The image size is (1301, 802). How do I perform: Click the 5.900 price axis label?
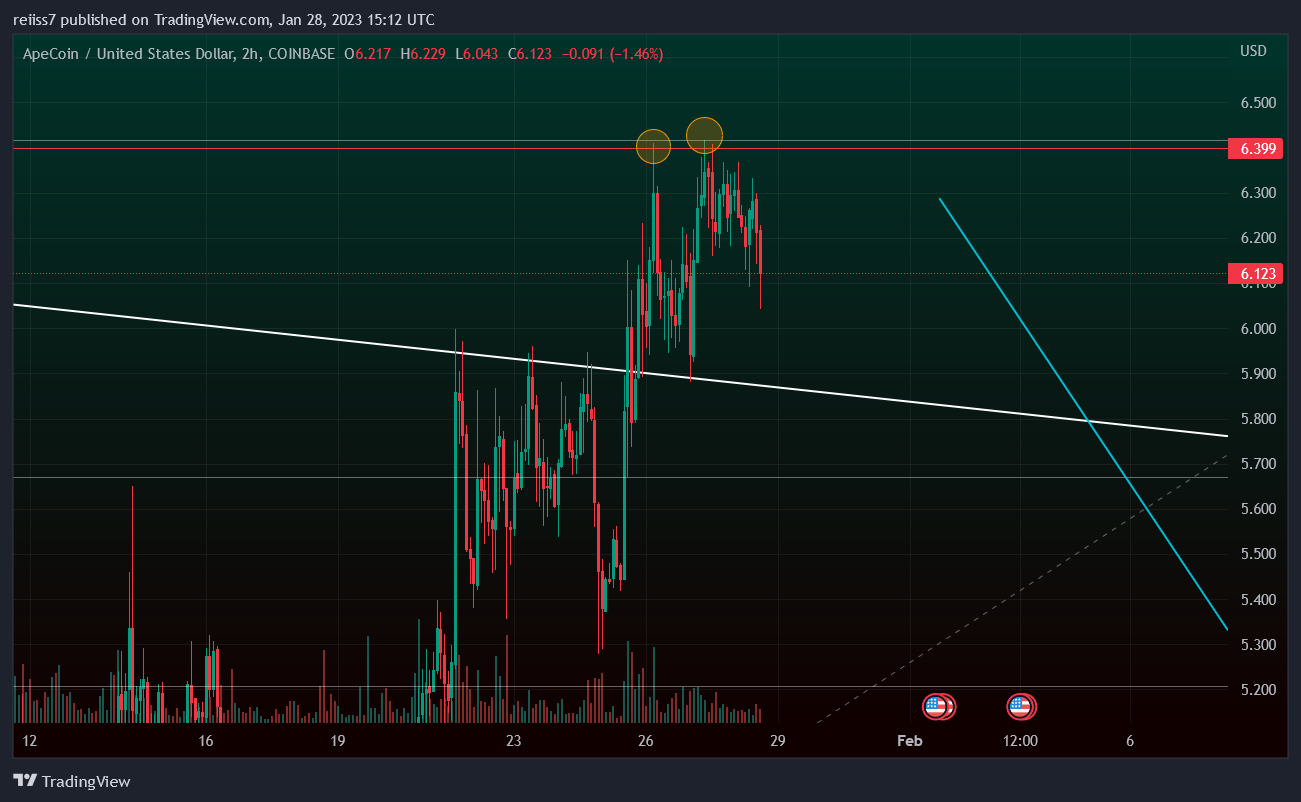click(1257, 374)
